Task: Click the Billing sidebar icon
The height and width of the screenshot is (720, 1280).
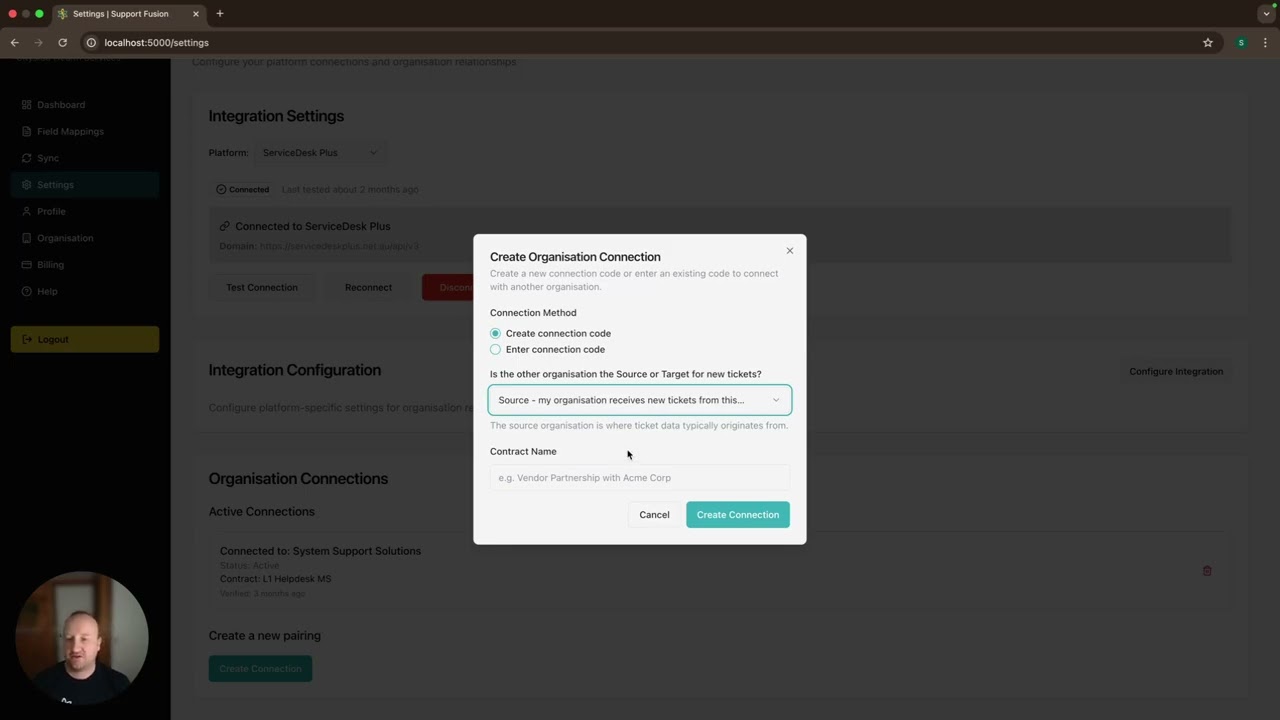Action: pos(27,265)
